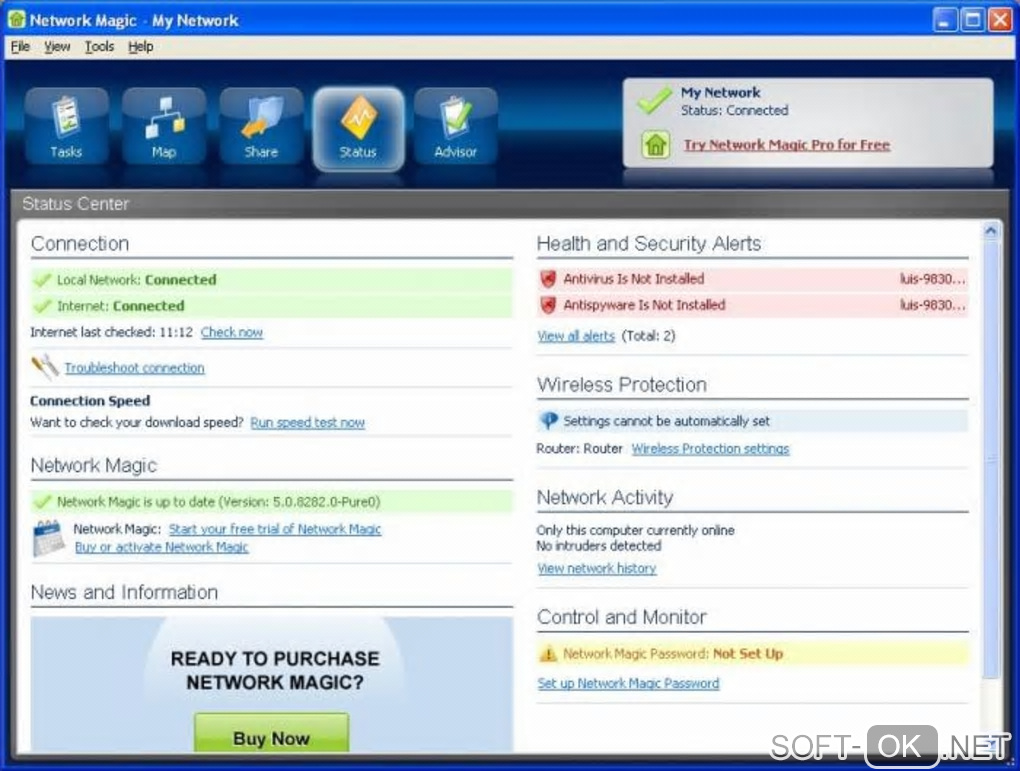Click the Internet: Connected status row

pos(271,306)
